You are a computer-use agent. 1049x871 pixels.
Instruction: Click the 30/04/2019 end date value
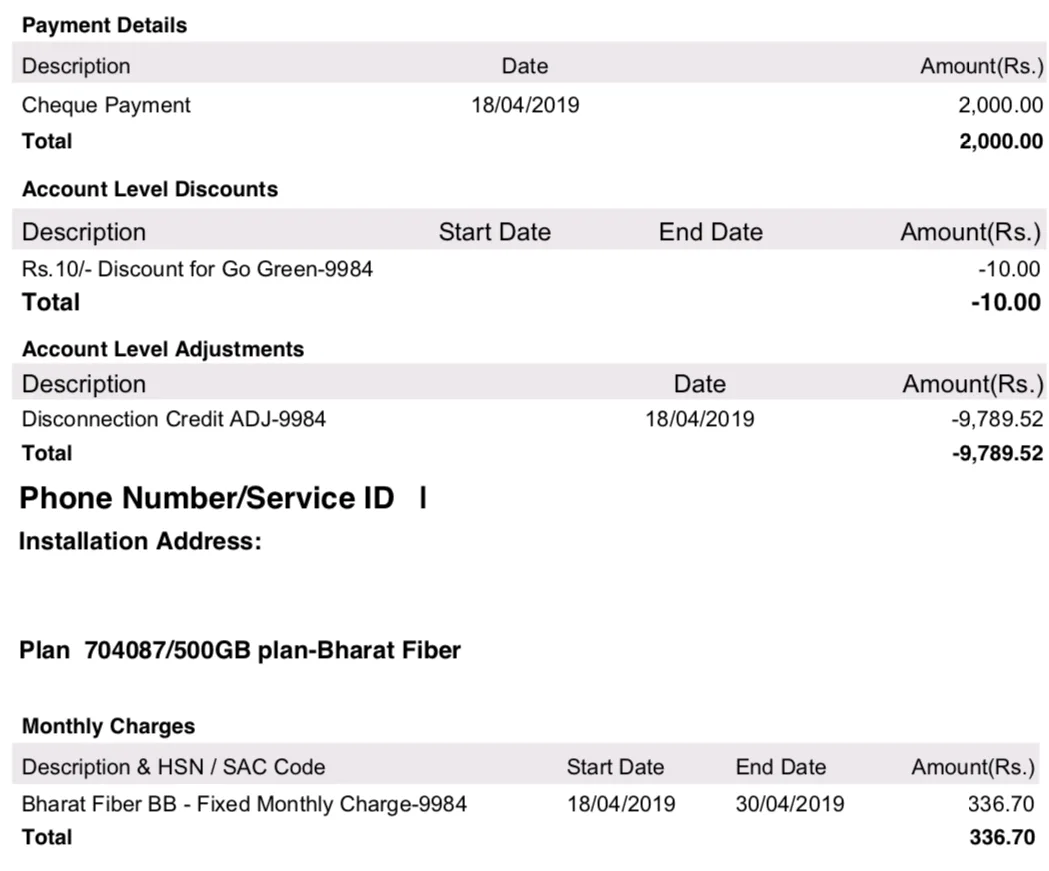point(790,804)
